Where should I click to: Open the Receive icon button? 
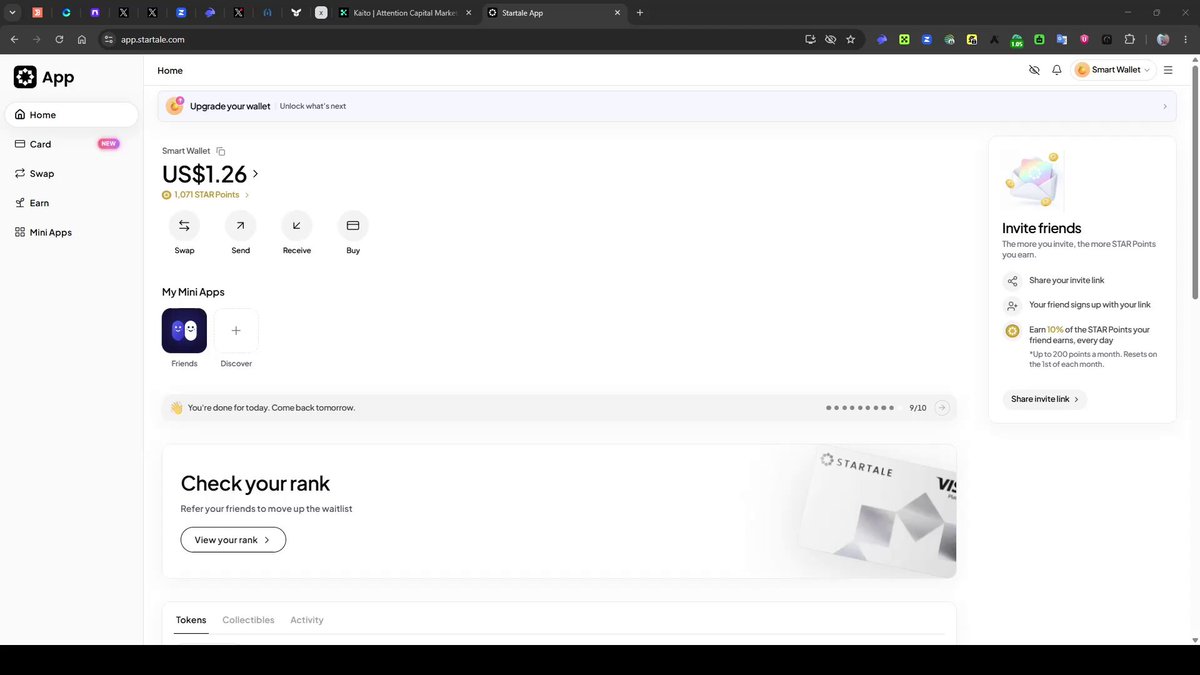tap(297, 225)
